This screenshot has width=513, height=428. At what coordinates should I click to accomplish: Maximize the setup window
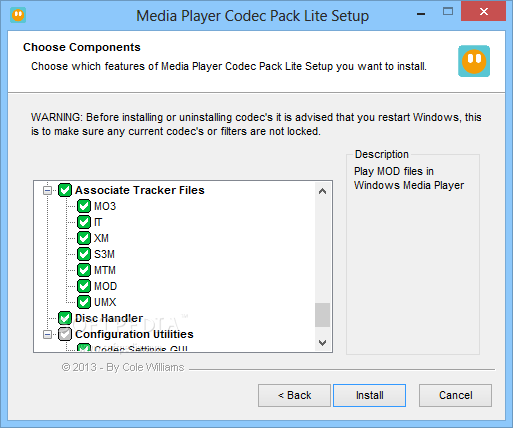448,12
